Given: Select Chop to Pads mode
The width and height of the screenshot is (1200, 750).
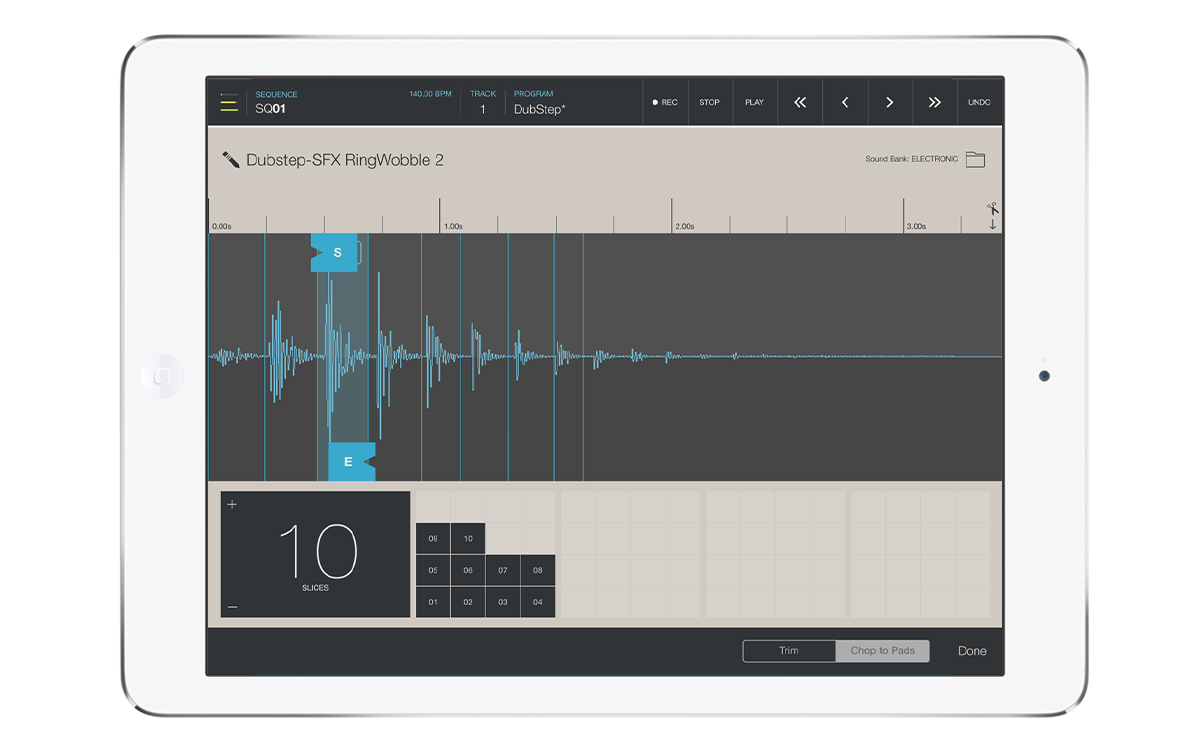Looking at the screenshot, I should pos(882,651).
